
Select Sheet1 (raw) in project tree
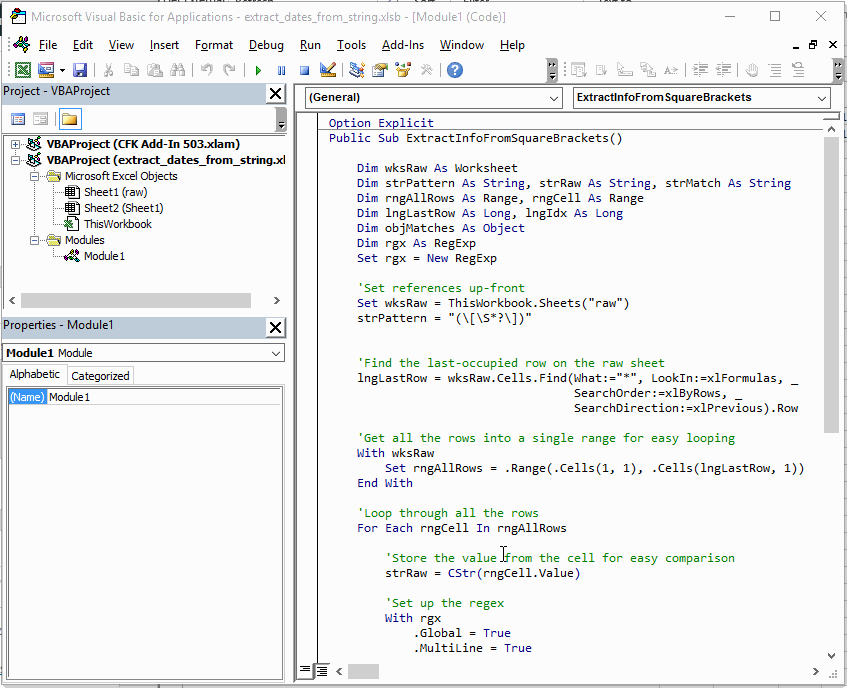[x=115, y=192]
